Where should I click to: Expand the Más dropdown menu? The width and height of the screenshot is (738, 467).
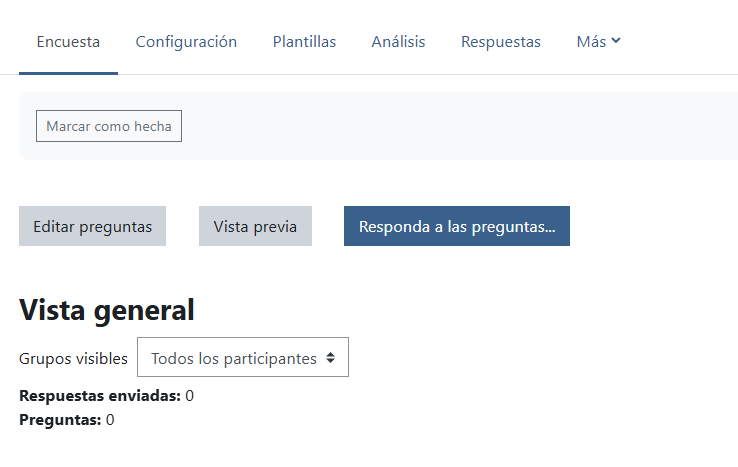tap(598, 42)
